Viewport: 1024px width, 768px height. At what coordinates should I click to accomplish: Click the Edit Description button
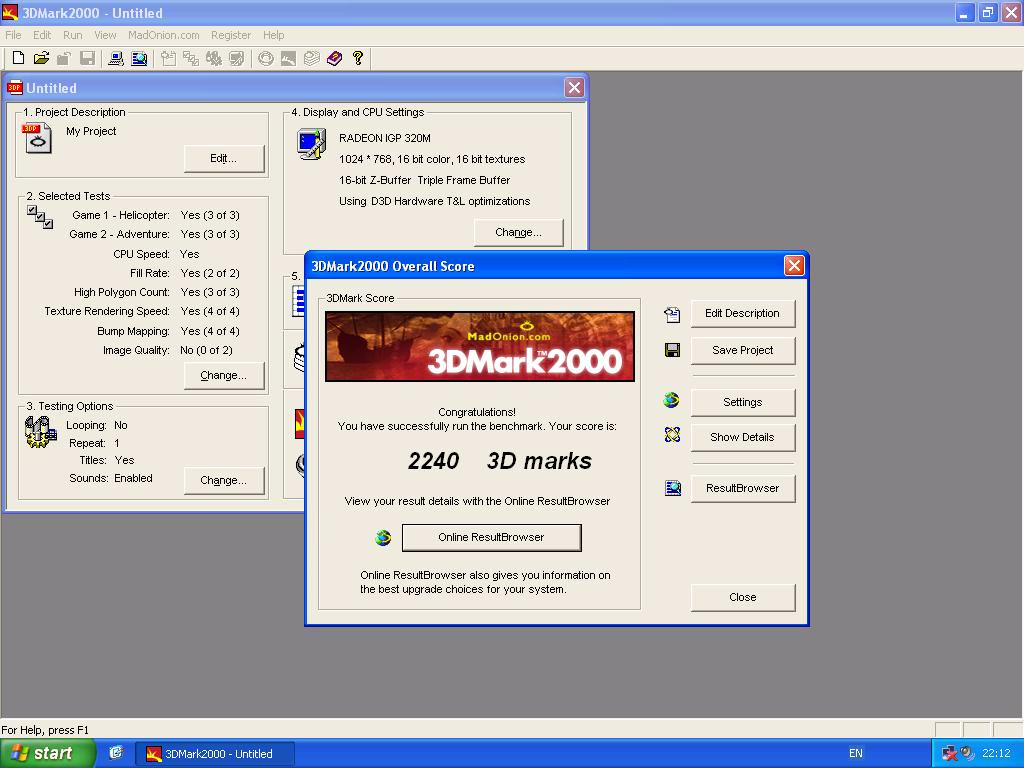click(743, 313)
